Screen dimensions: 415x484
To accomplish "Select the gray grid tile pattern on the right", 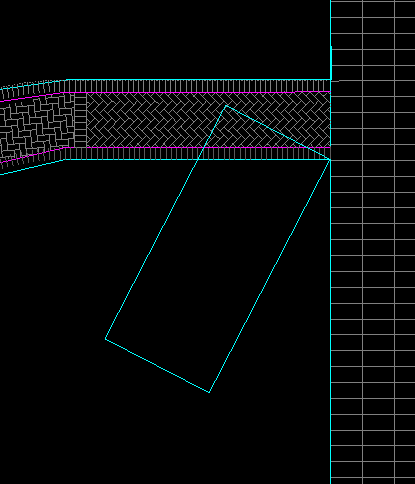I will pos(373,242).
